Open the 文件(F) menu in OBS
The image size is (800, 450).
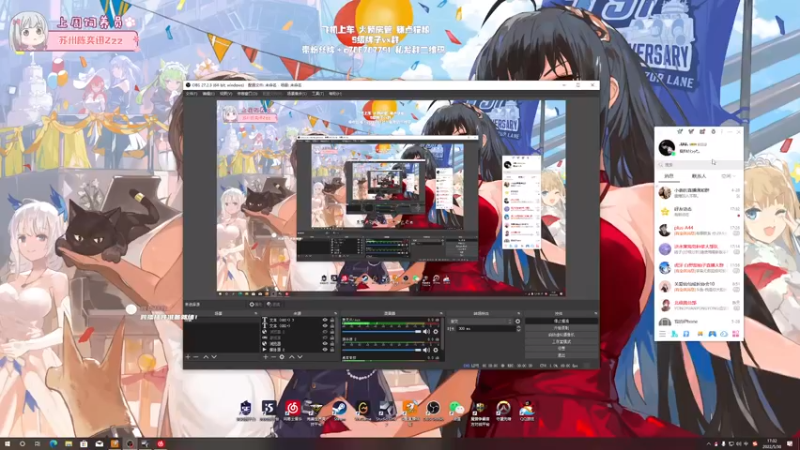pyautogui.click(x=191, y=94)
